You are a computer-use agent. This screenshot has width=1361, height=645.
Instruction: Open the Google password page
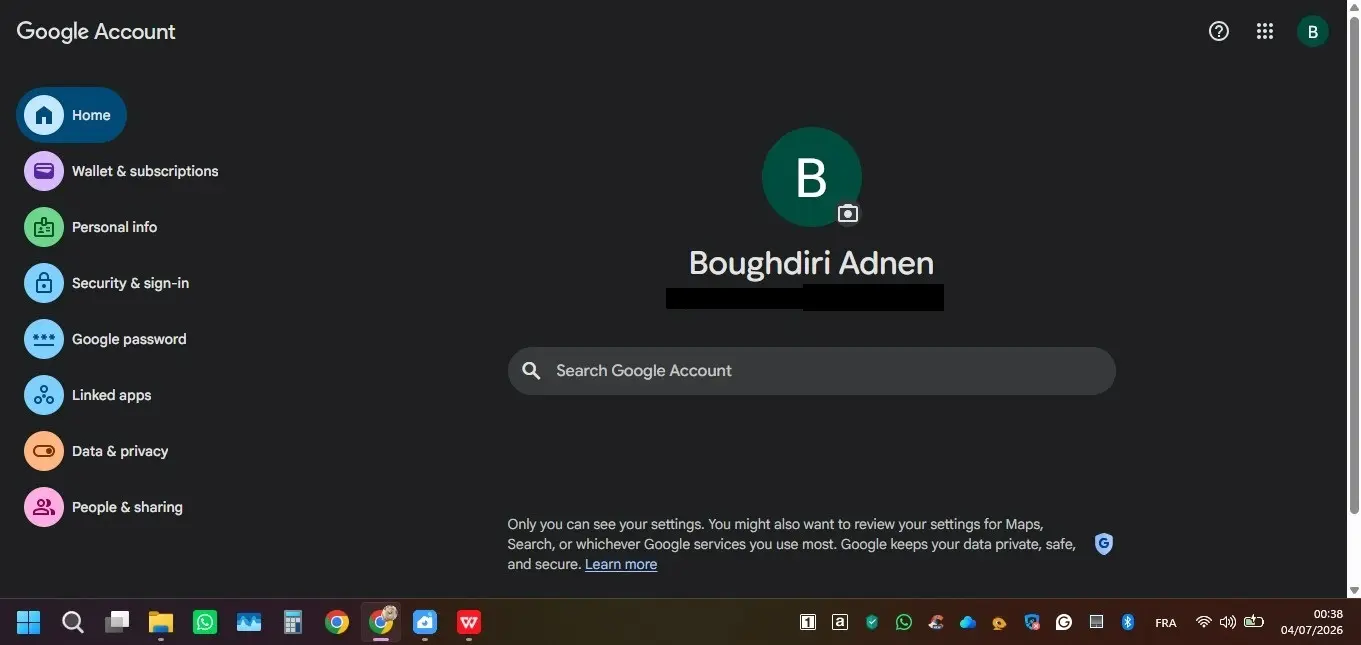click(x=105, y=339)
